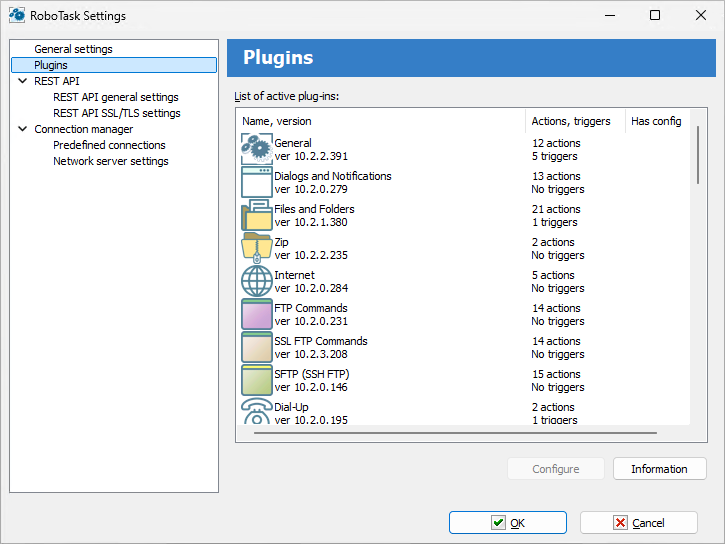The width and height of the screenshot is (725, 544).
Task: Confirm settings with OK button
Action: 508,523
